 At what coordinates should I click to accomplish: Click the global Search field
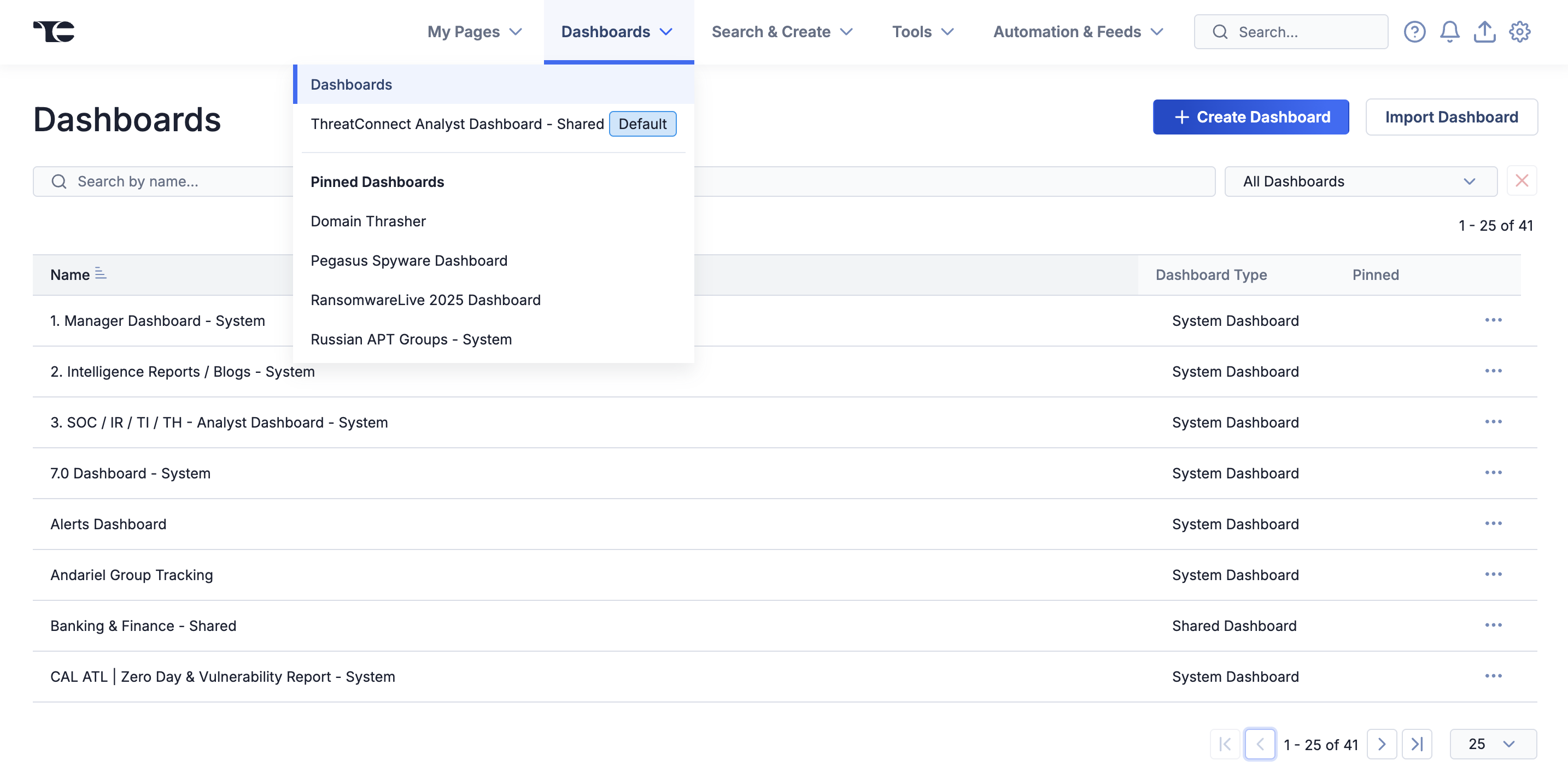(1291, 32)
